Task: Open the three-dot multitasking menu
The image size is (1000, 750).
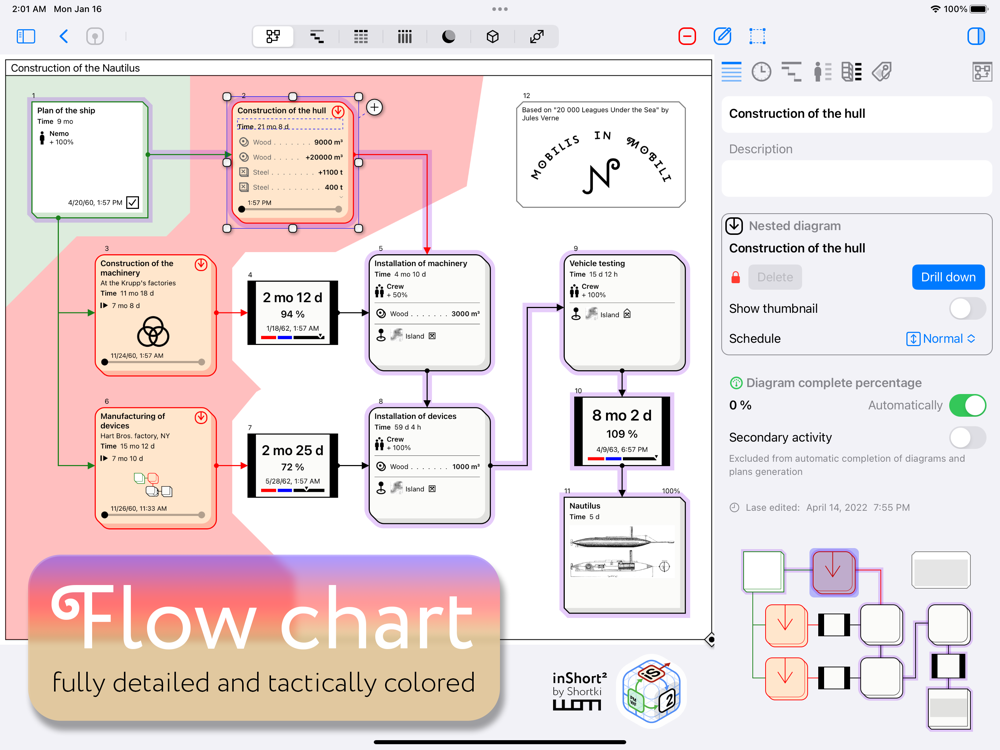Action: coord(500,9)
